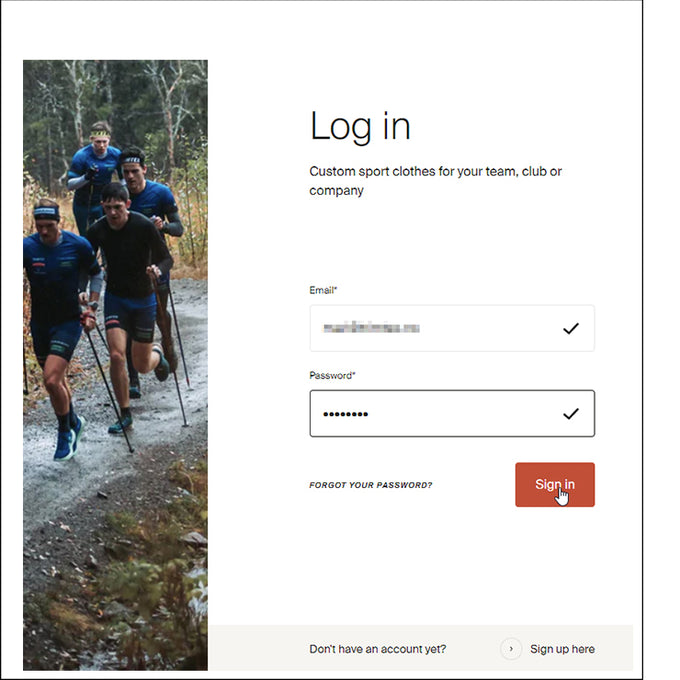This screenshot has width=680, height=680.
Task: Open the Forgot Your Password link
Action: click(x=371, y=485)
